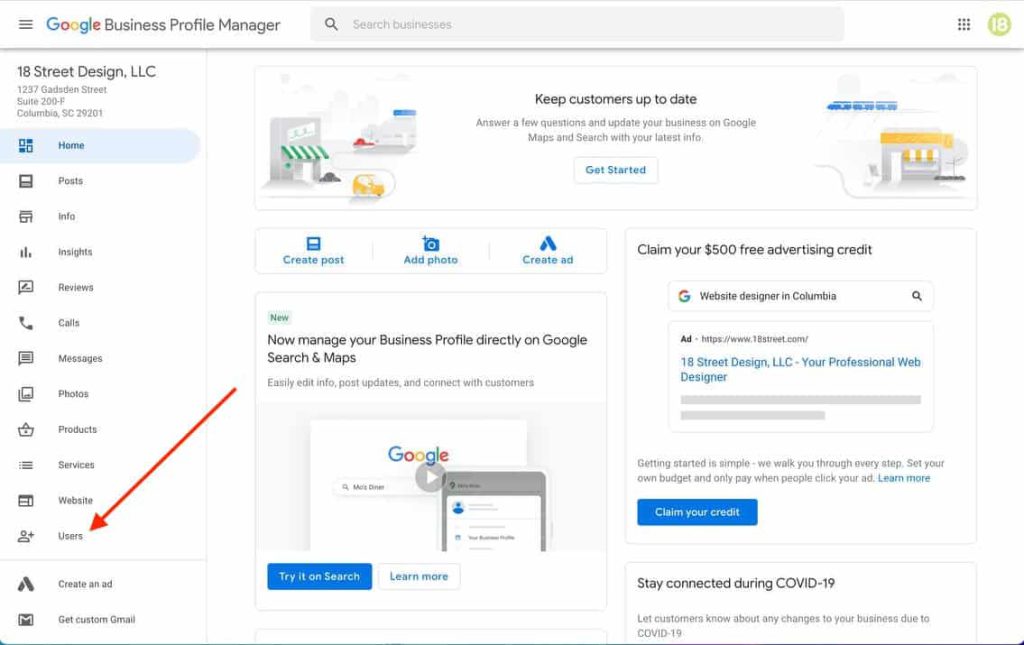Focus the Search businesses field
This screenshot has width=1024, height=645.
[x=577, y=24]
